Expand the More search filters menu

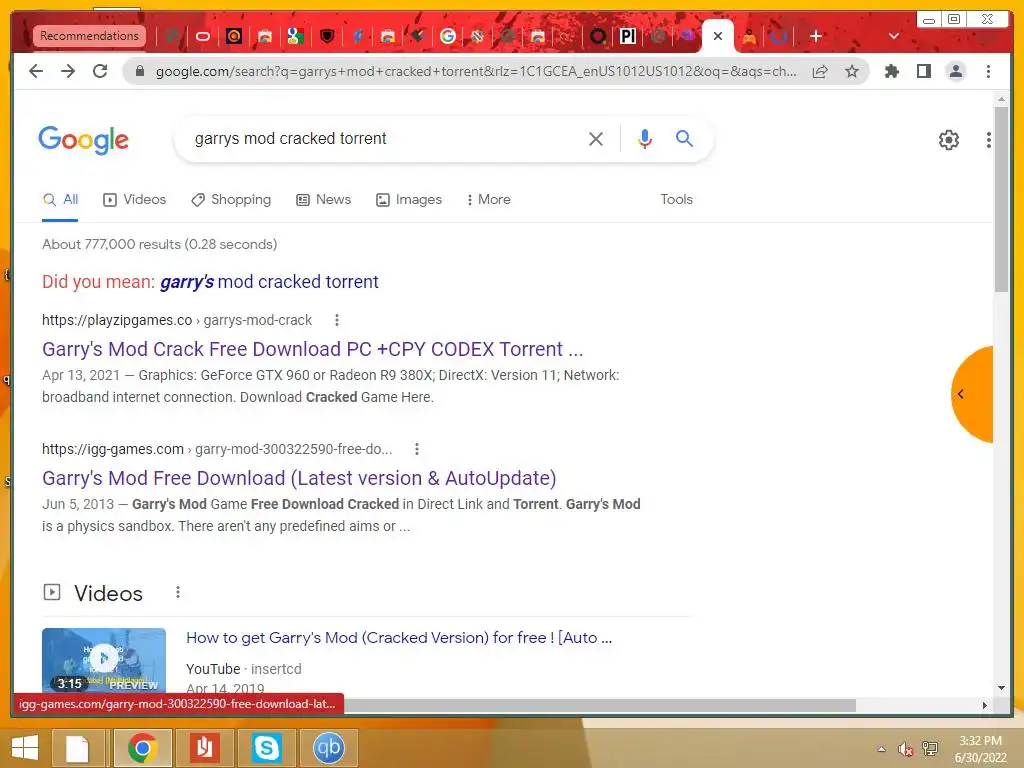tap(488, 199)
